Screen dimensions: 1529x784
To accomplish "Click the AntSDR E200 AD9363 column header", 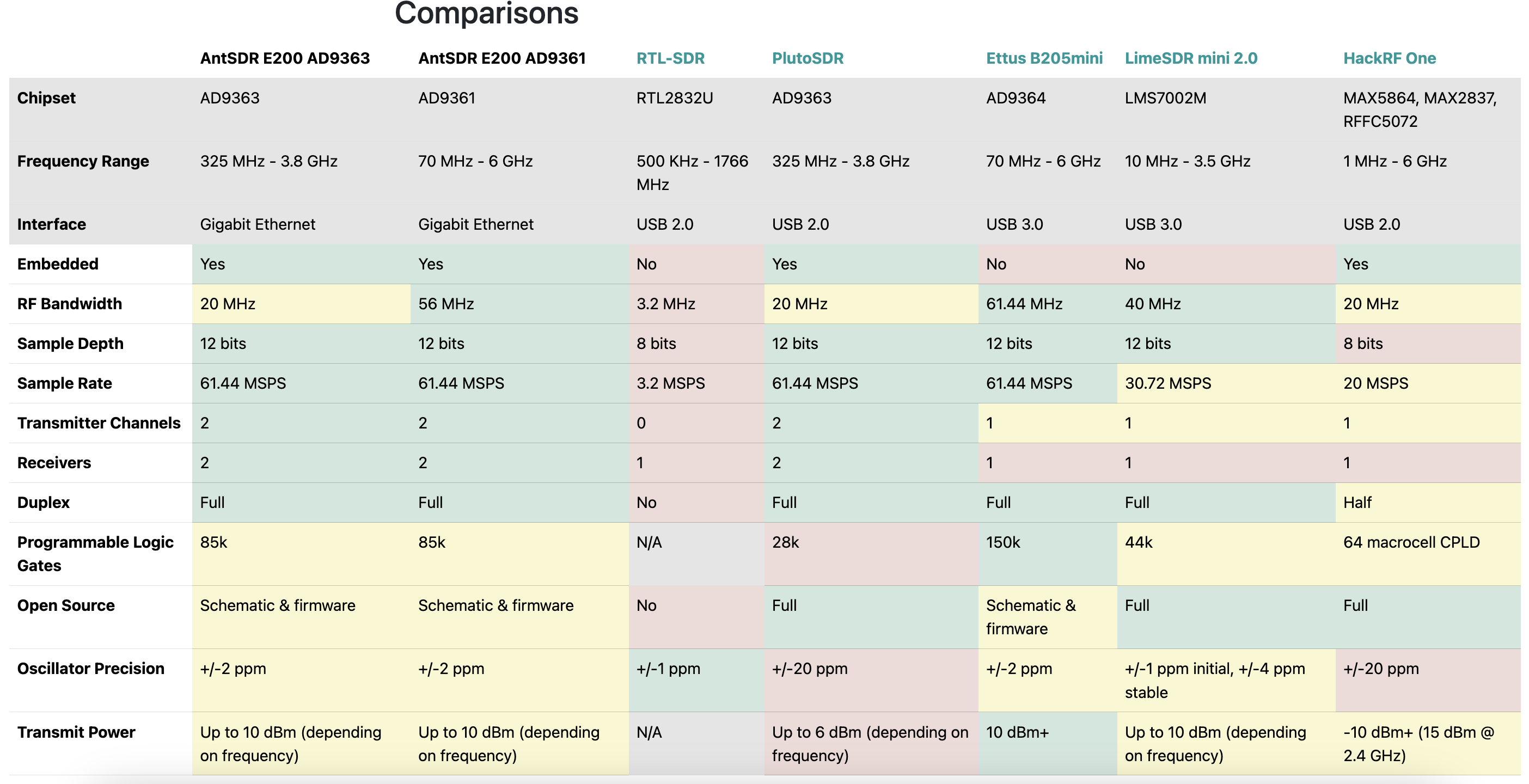I will coord(285,58).
